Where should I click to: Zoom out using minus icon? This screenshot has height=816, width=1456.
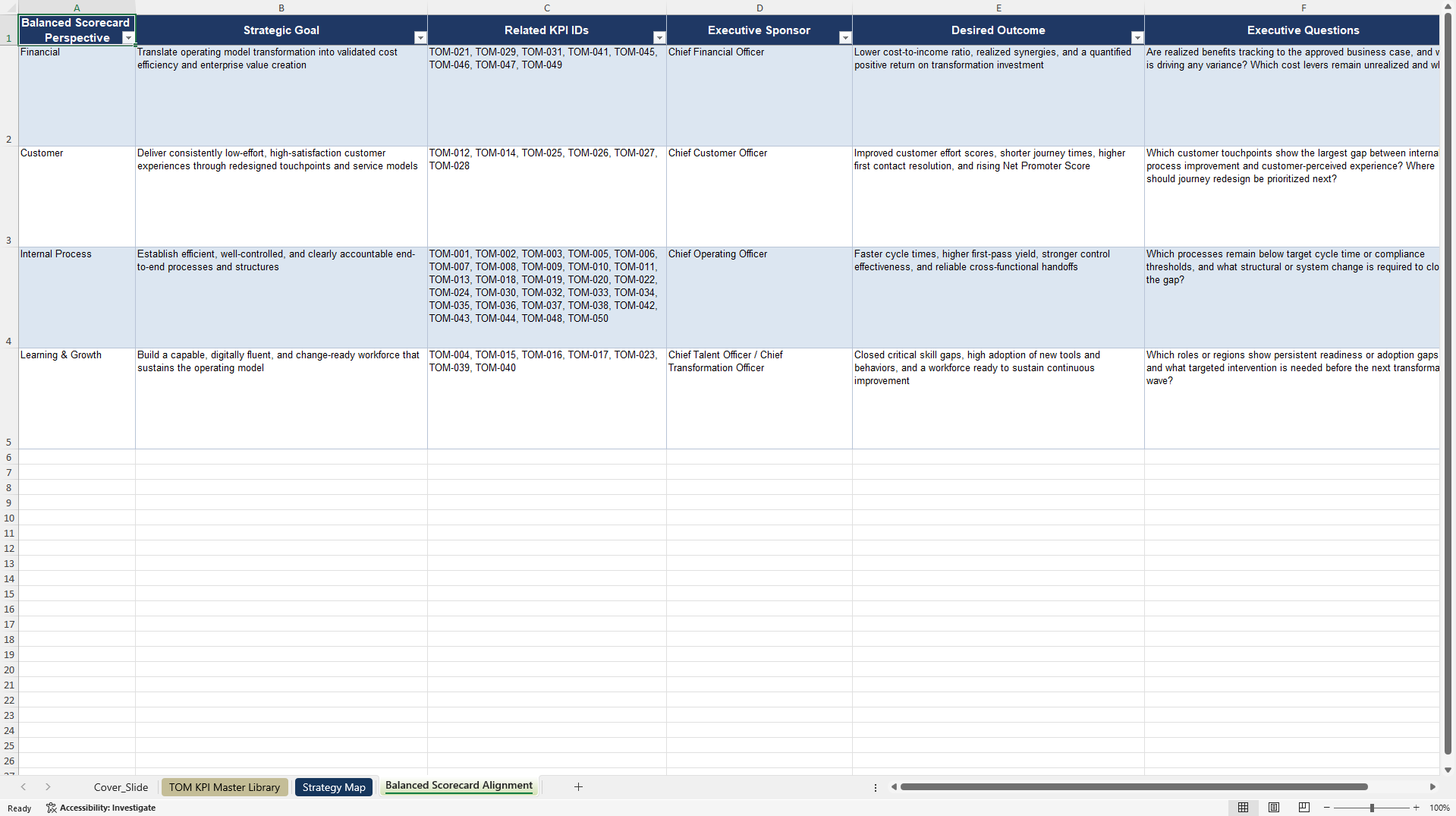click(x=1326, y=808)
